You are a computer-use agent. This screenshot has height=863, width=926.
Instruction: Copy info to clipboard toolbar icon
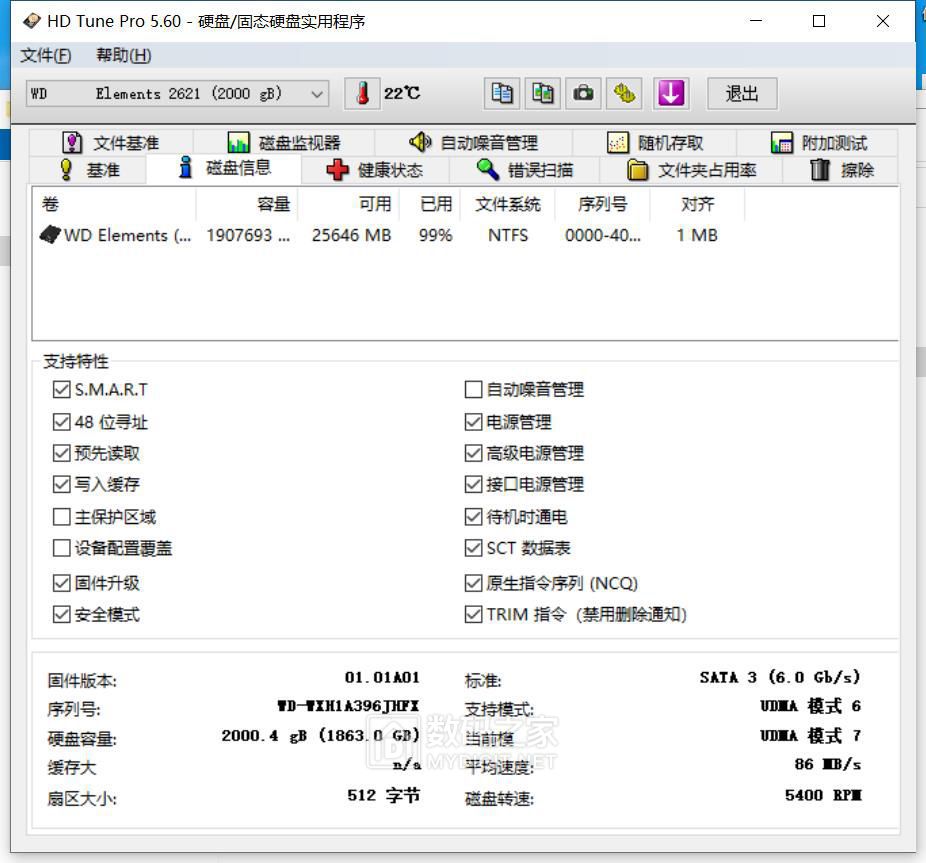pos(502,93)
